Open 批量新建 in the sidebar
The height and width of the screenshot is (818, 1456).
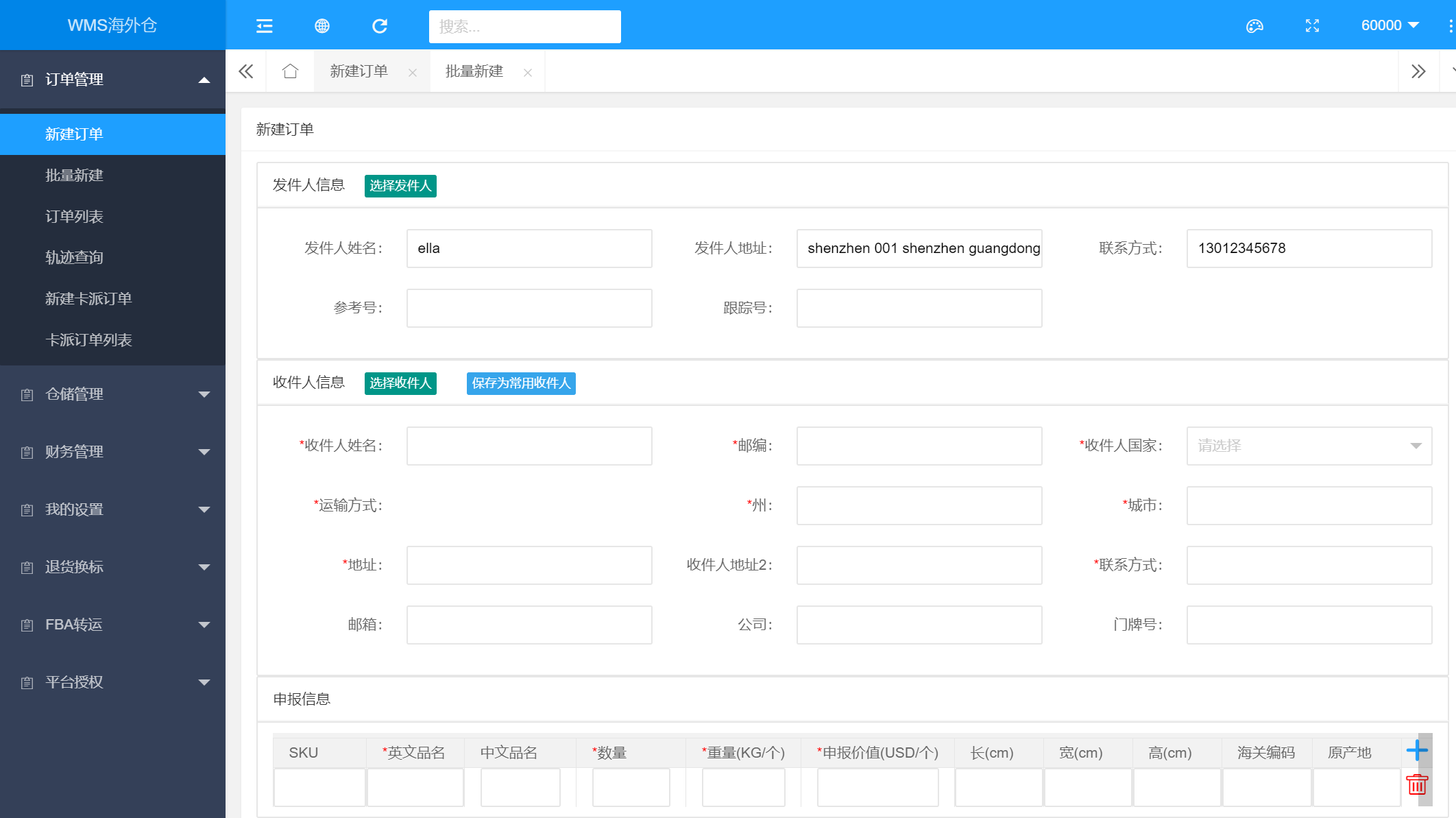click(x=112, y=176)
